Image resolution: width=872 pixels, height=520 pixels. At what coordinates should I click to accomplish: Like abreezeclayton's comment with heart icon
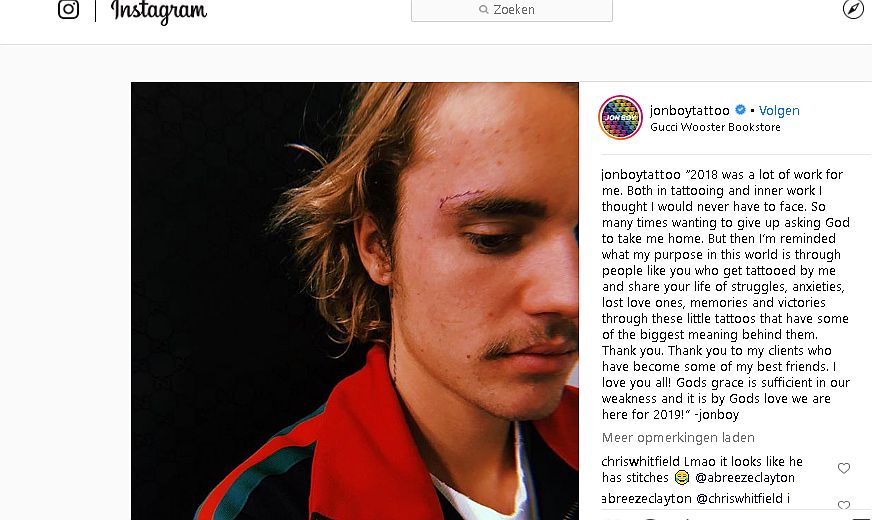click(x=844, y=506)
